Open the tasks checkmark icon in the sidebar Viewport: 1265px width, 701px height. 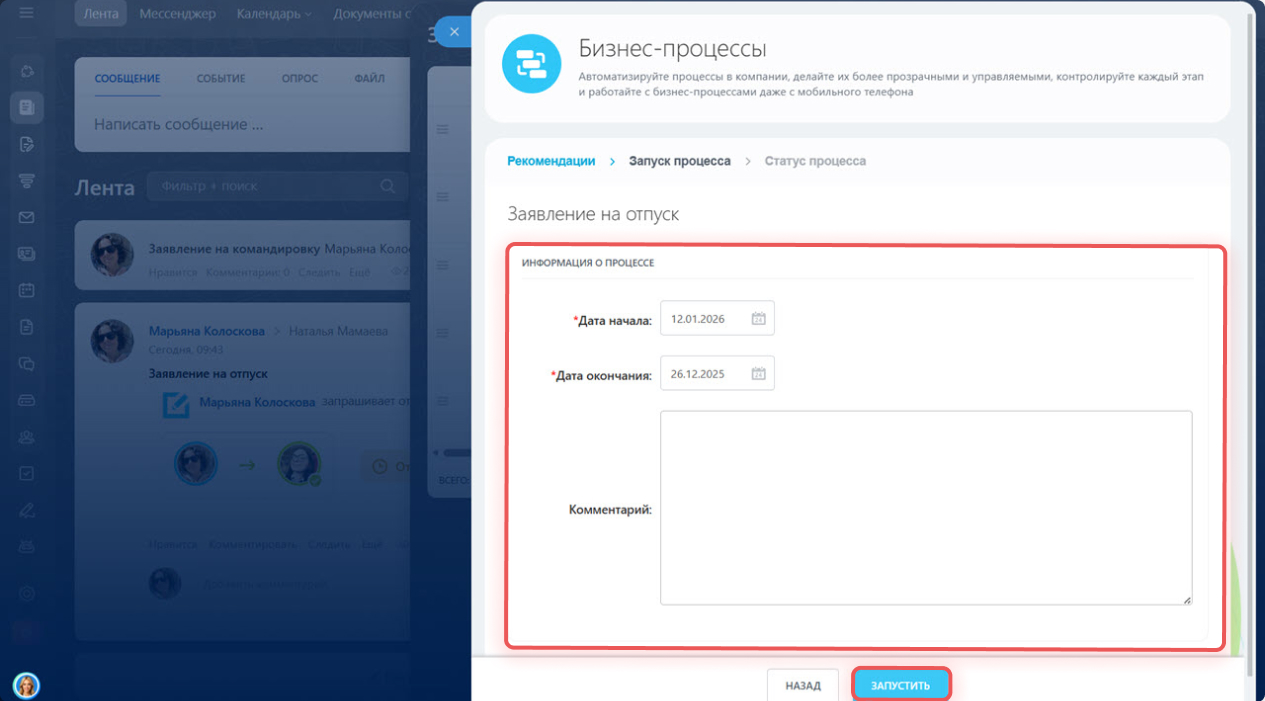[x=27, y=473]
